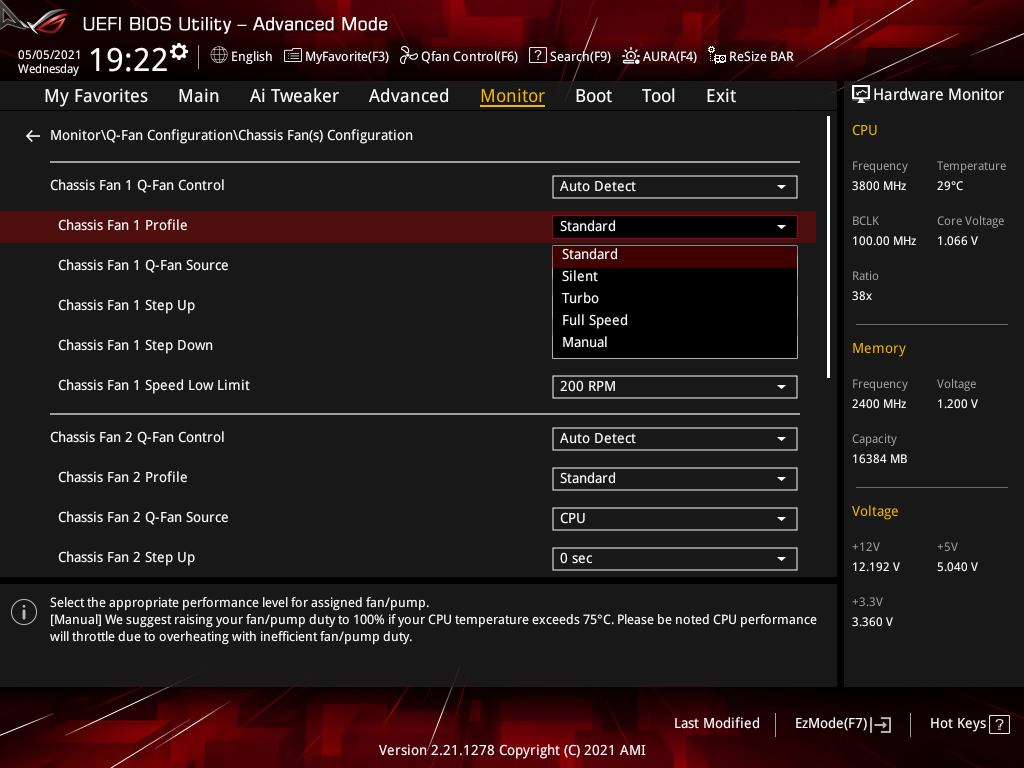
Task: Switch to My Favorites tab
Action: pos(96,96)
